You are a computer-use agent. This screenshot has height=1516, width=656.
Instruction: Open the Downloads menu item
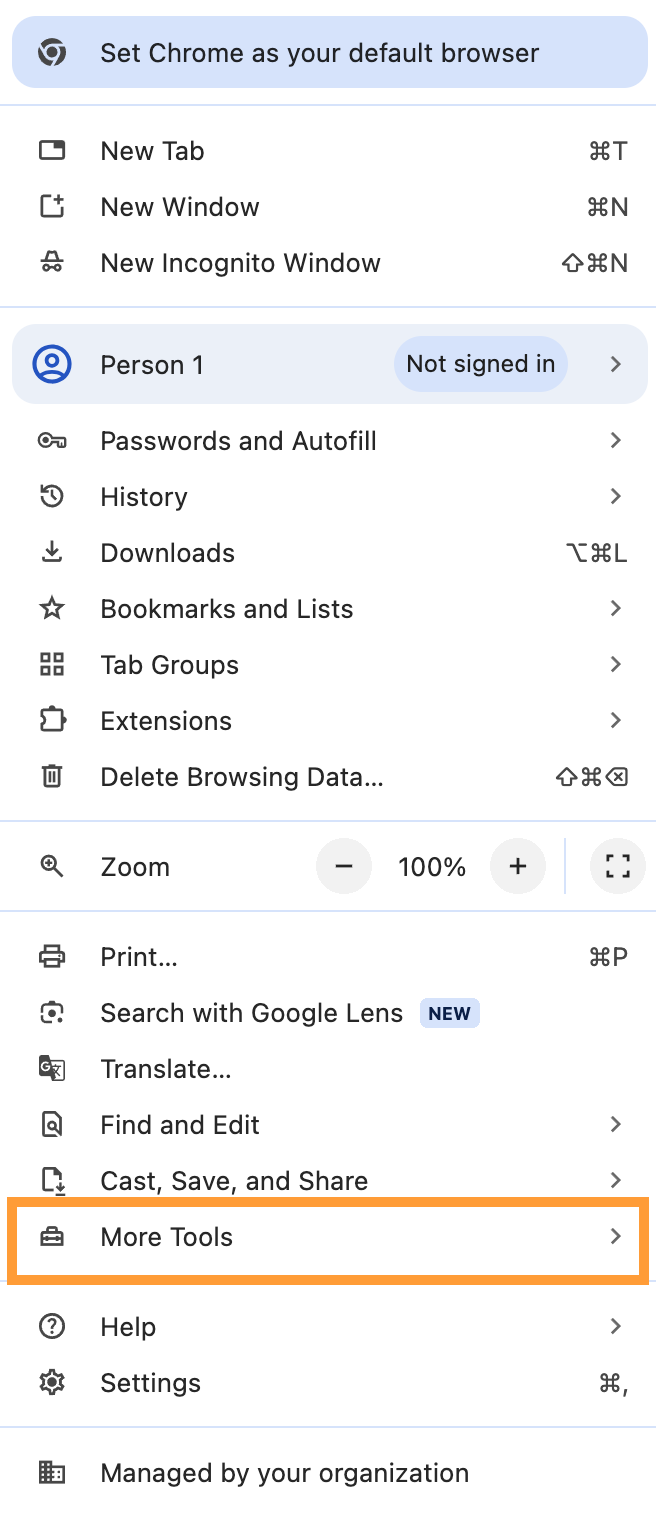pos(328,553)
